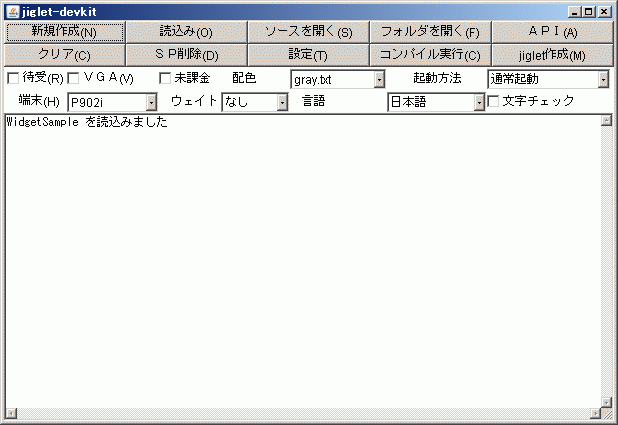Open folder via フォルダを開く(F)
This screenshot has width=618, height=425.
point(431,32)
